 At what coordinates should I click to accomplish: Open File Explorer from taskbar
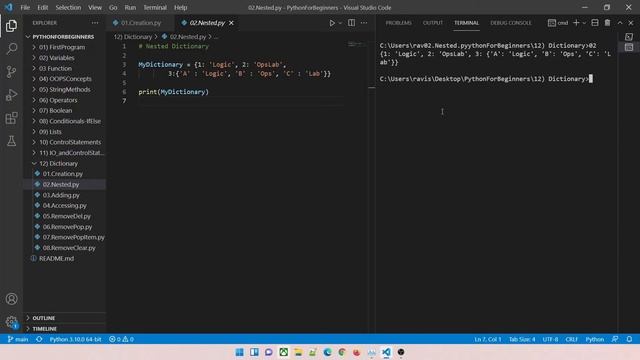(x=298, y=352)
